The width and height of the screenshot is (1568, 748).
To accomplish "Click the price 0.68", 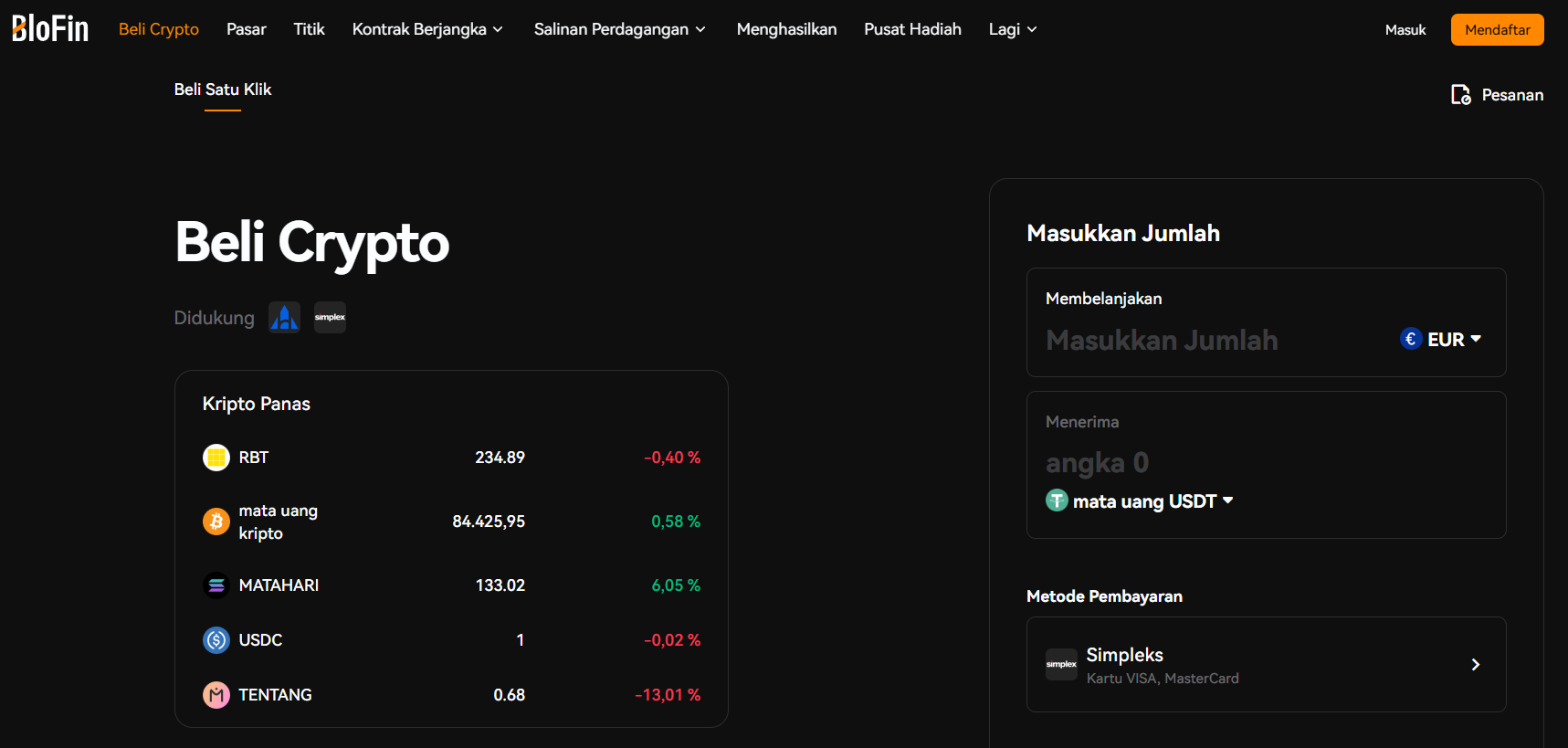I will pos(509,695).
